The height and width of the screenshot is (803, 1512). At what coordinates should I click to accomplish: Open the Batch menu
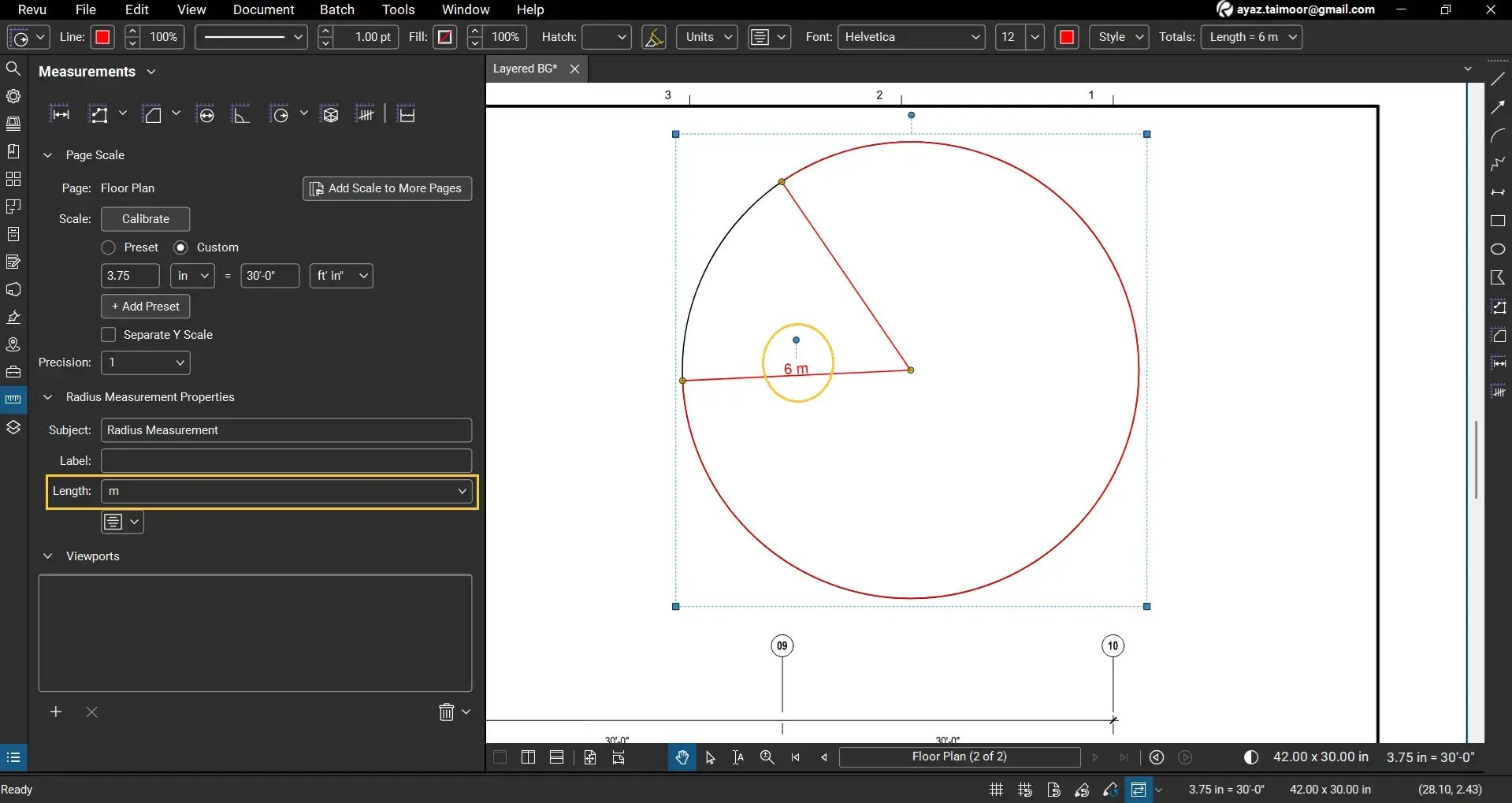[x=337, y=9]
